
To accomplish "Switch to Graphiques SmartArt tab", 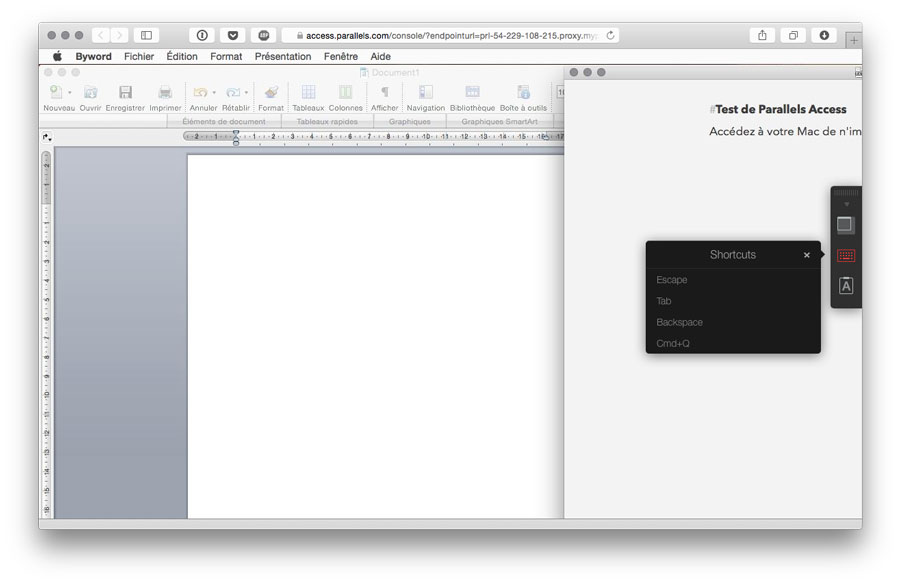I will pos(499,121).
